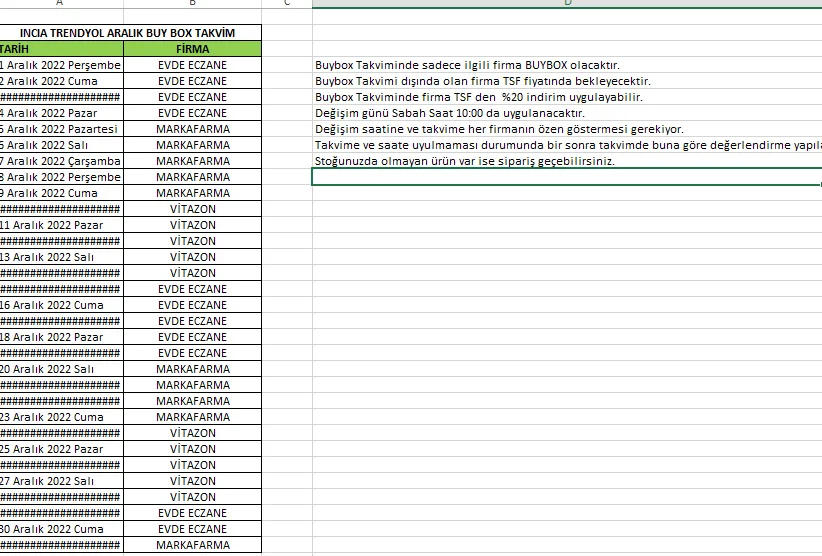822x556 pixels.
Task: Select the date cell 9 Aralık 2022 Cuma
Action: click(61, 193)
